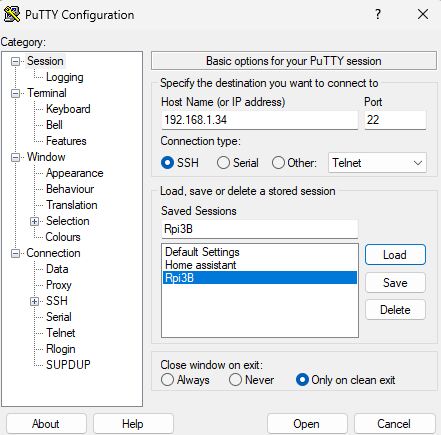Open the Telnet category in tree
This screenshot has height=435, width=441.
click(x=61, y=333)
